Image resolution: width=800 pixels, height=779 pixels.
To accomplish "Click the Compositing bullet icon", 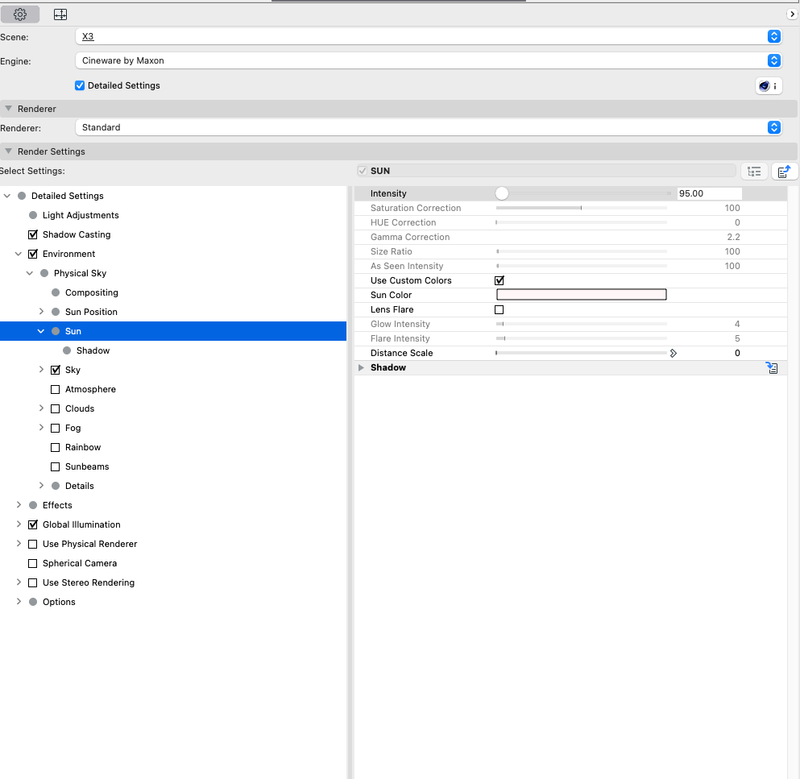I will point(56,292).
